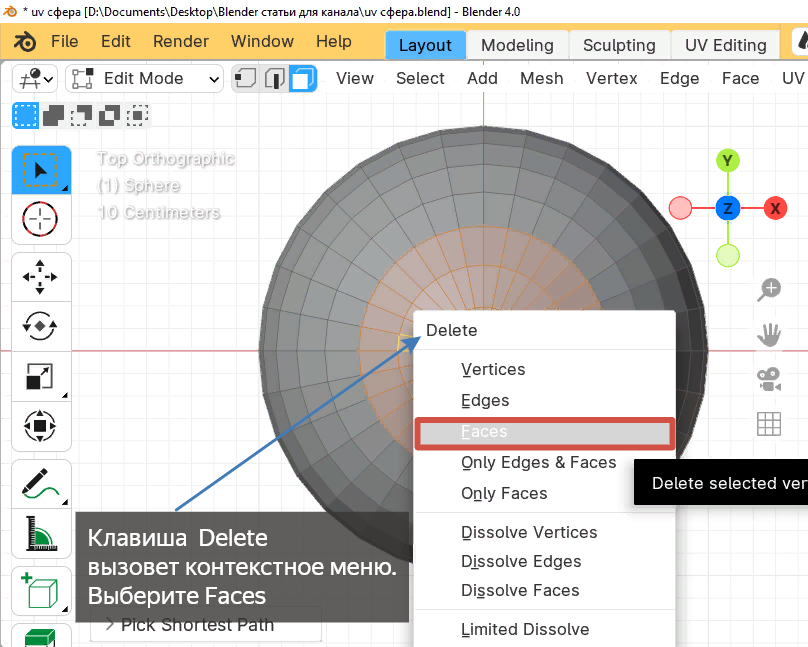Image resolution: width=808 pixels, height=647 pixels.
Task: Choose Dissolve Vertices
Action: coord(545,532)
